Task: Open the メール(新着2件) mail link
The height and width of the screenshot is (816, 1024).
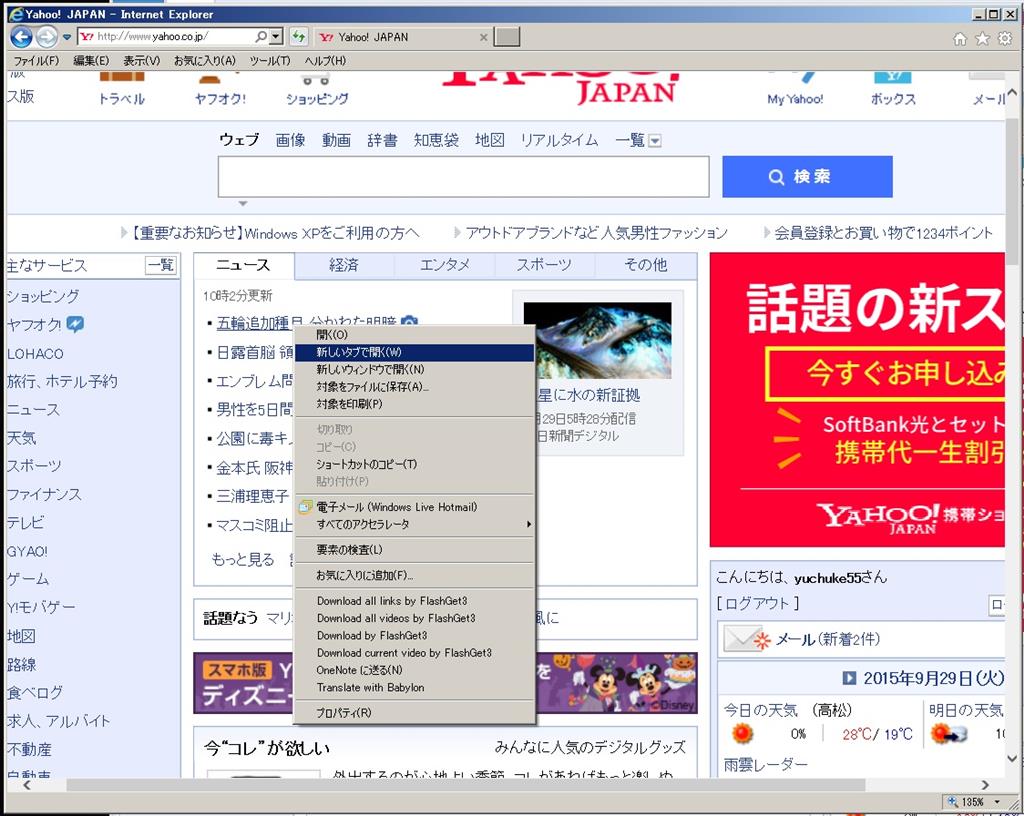Action: point(827,639)
